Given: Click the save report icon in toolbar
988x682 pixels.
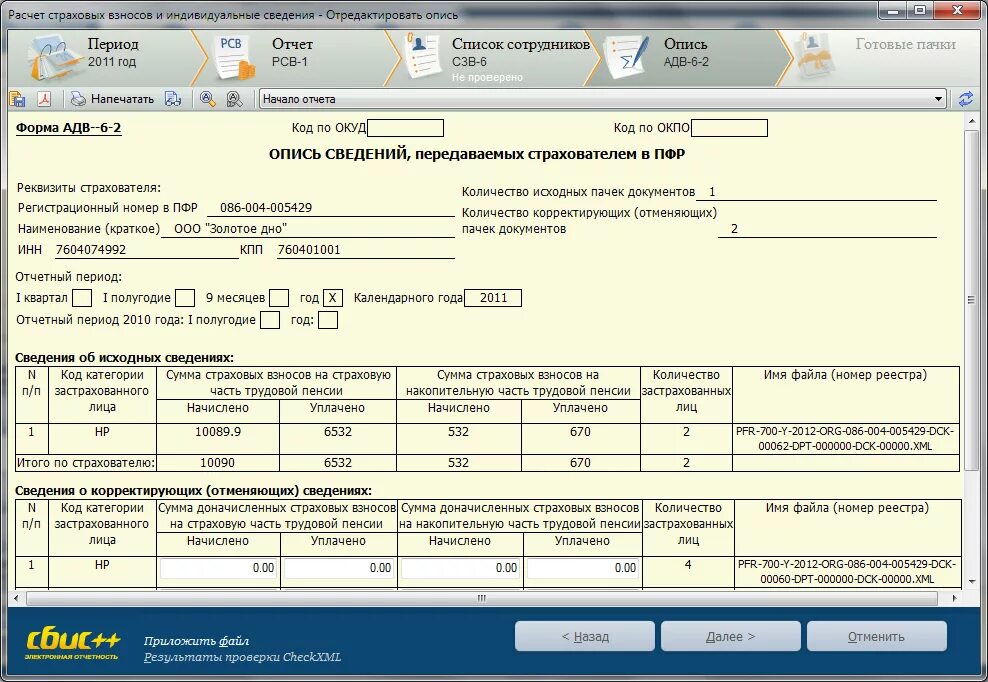Looking at the screenshot, I should point(17,99).
